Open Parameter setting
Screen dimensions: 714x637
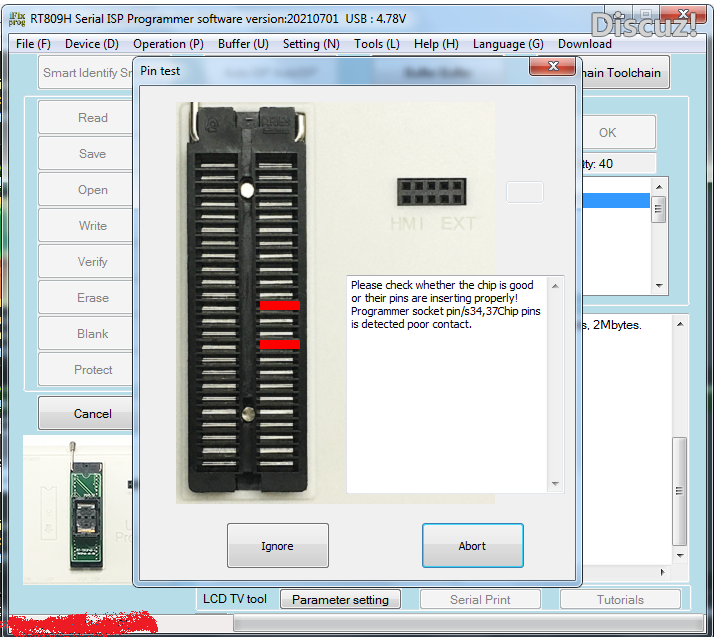[340, 600]
